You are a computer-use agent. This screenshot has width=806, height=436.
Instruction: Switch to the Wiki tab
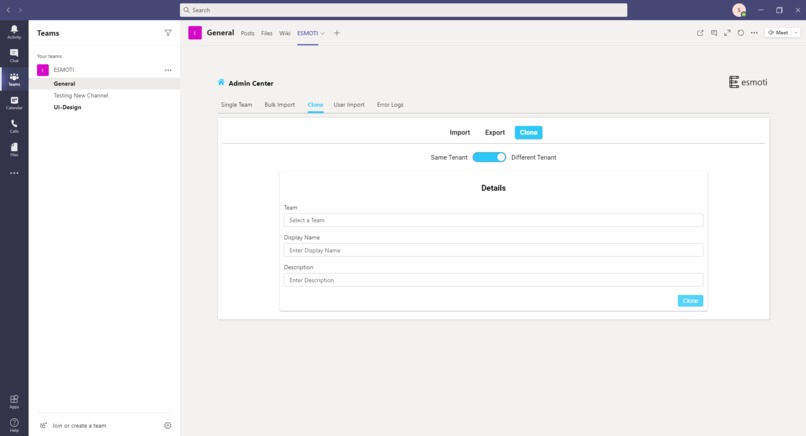(x=285, y=33)
